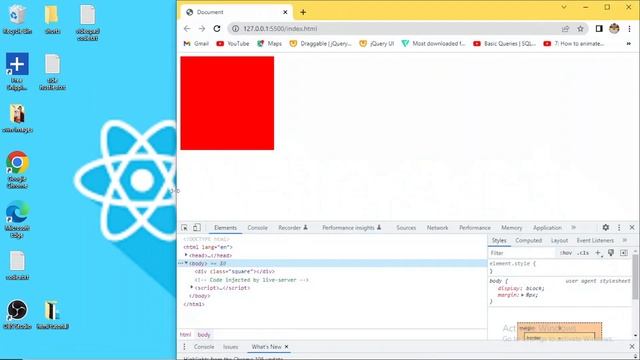The width and height of the screenshot is (640, 360).
Task: Switch to the Network tab
Action: (x=437, y=228)
